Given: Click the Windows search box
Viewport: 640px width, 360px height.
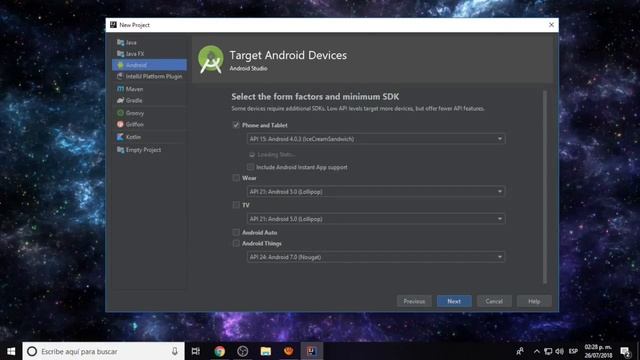Looking at the screenshot, I should click(x=104, y=351).
